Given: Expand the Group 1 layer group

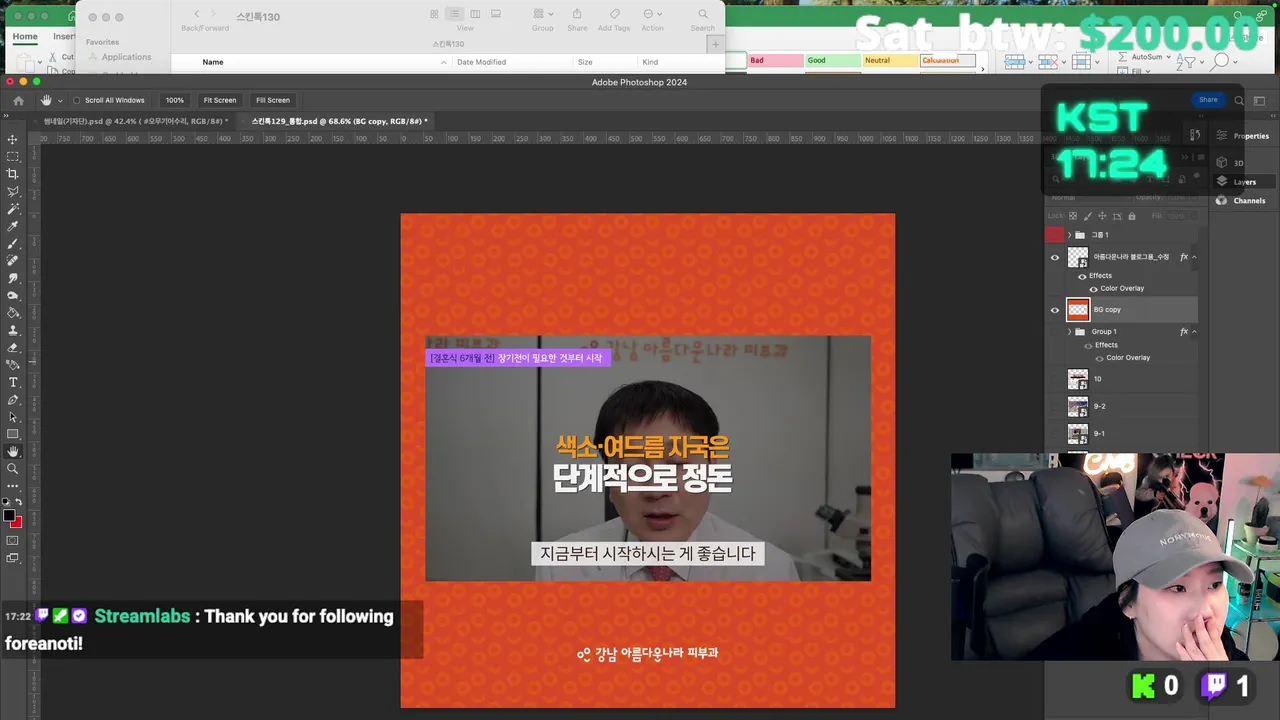Looking at the screenshot, I should pos(1069,332).
